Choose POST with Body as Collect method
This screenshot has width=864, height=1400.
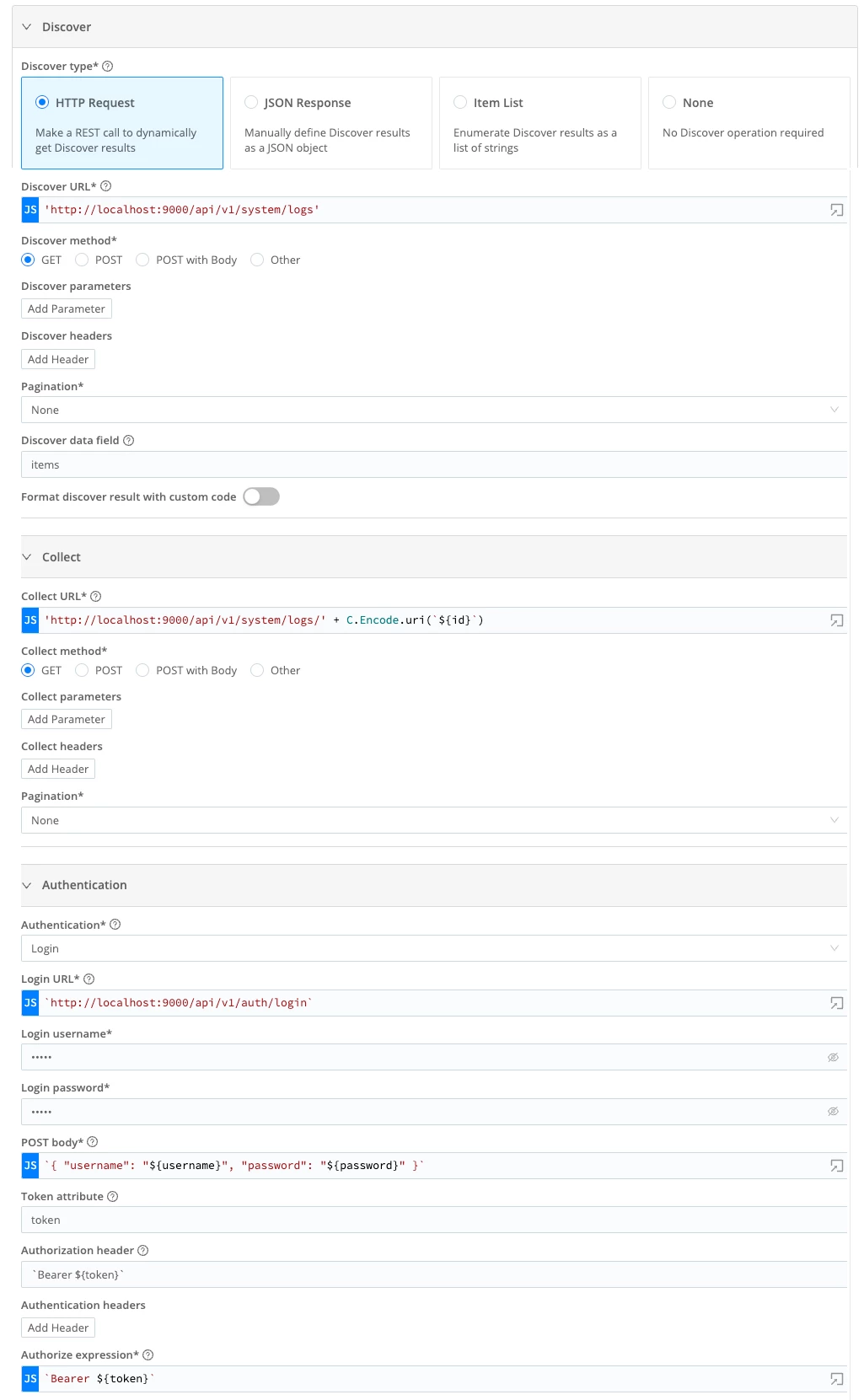tap(142, 670)
